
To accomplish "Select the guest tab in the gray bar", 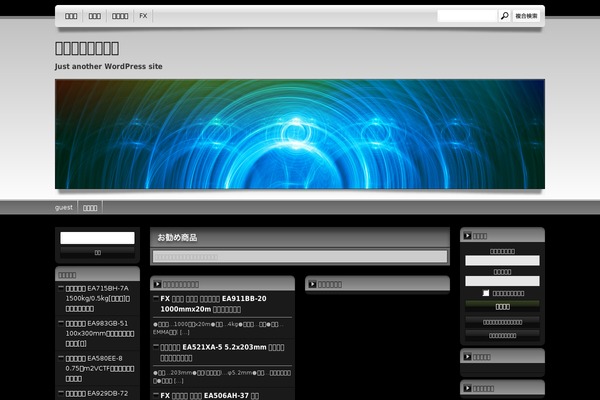I will click(x=64, y=207).
